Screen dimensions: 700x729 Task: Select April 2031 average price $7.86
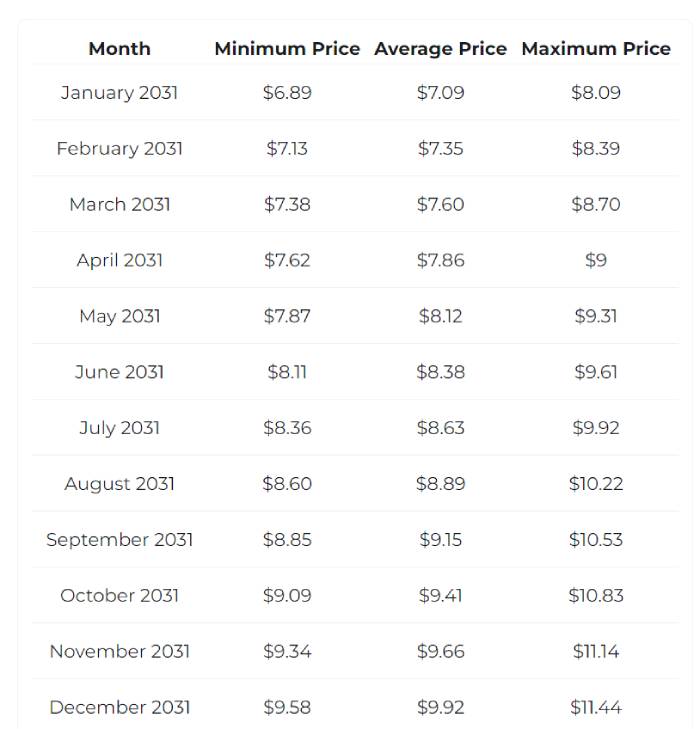(x=440, y=261)
